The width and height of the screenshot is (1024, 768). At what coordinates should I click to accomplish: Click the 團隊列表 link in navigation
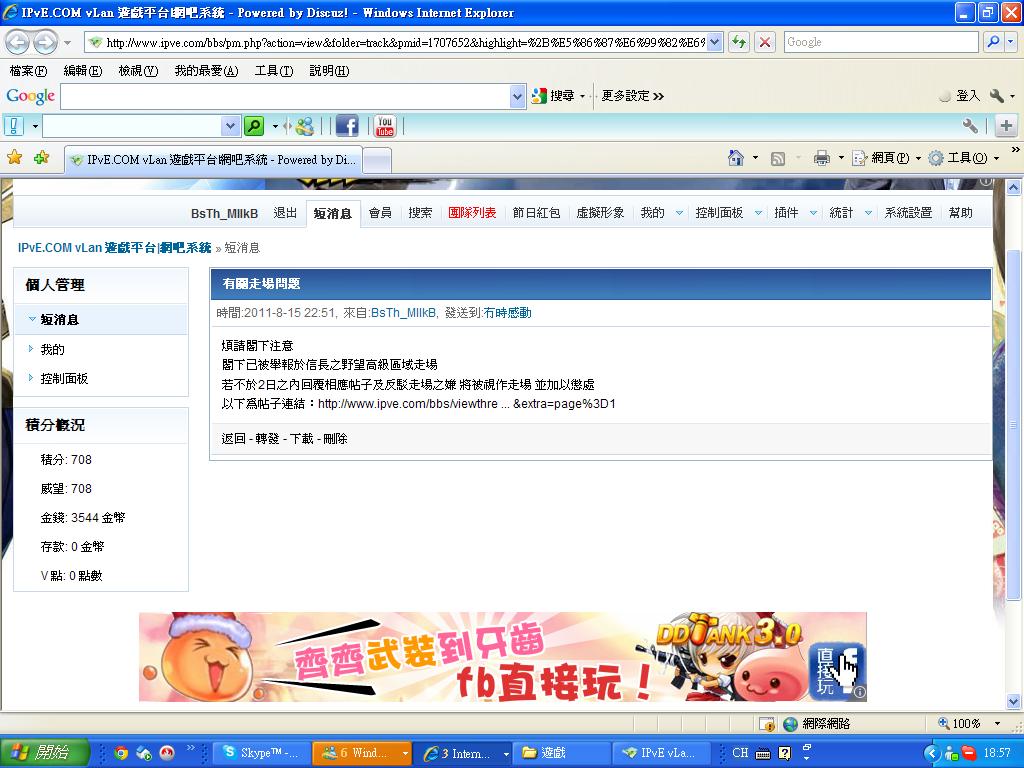click(472, 213)
